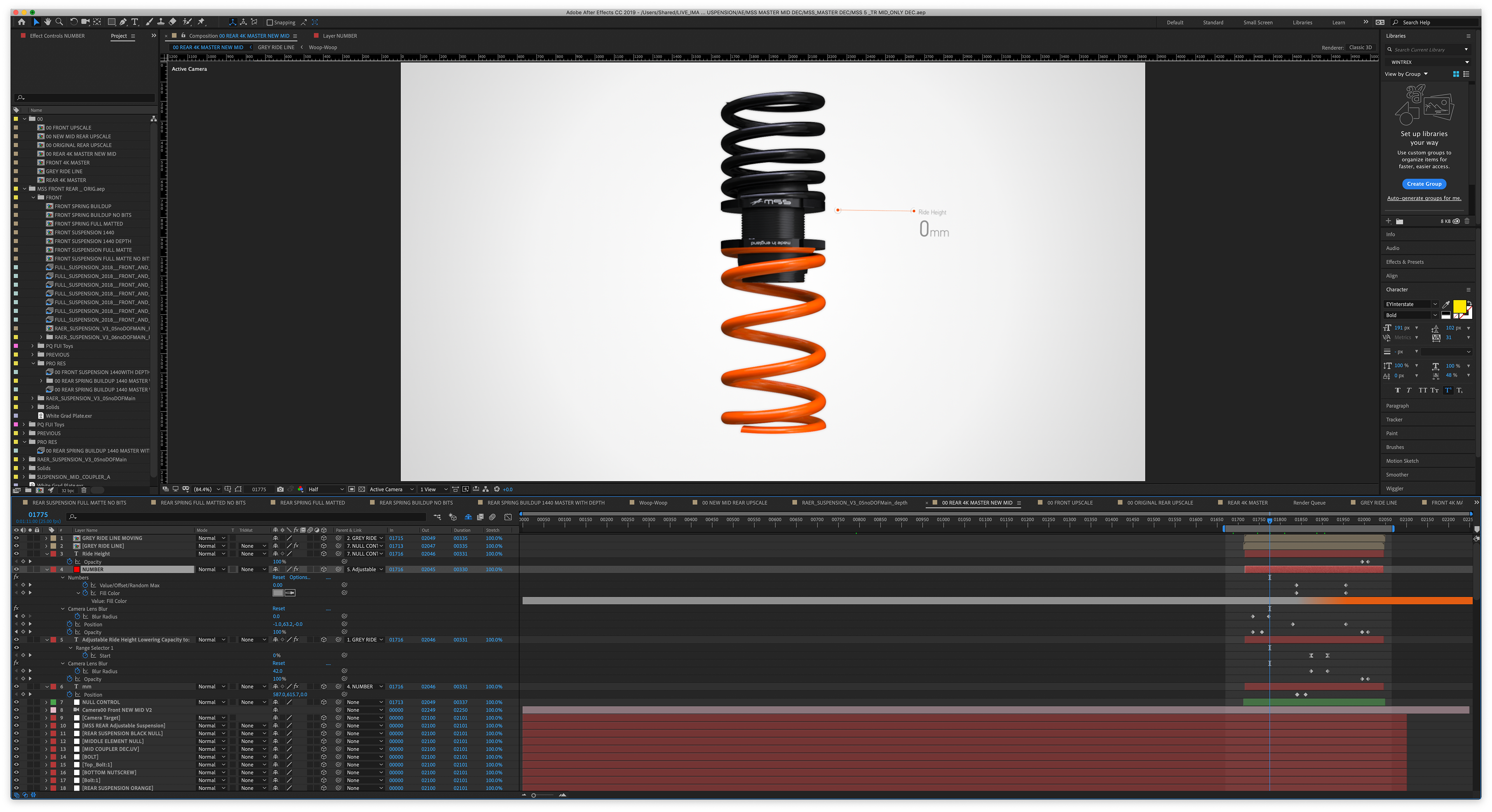The width and height of the screenshot is (1492, 812).
Task: Toggle visibility of the NUMBER layer
Action: 16,569
